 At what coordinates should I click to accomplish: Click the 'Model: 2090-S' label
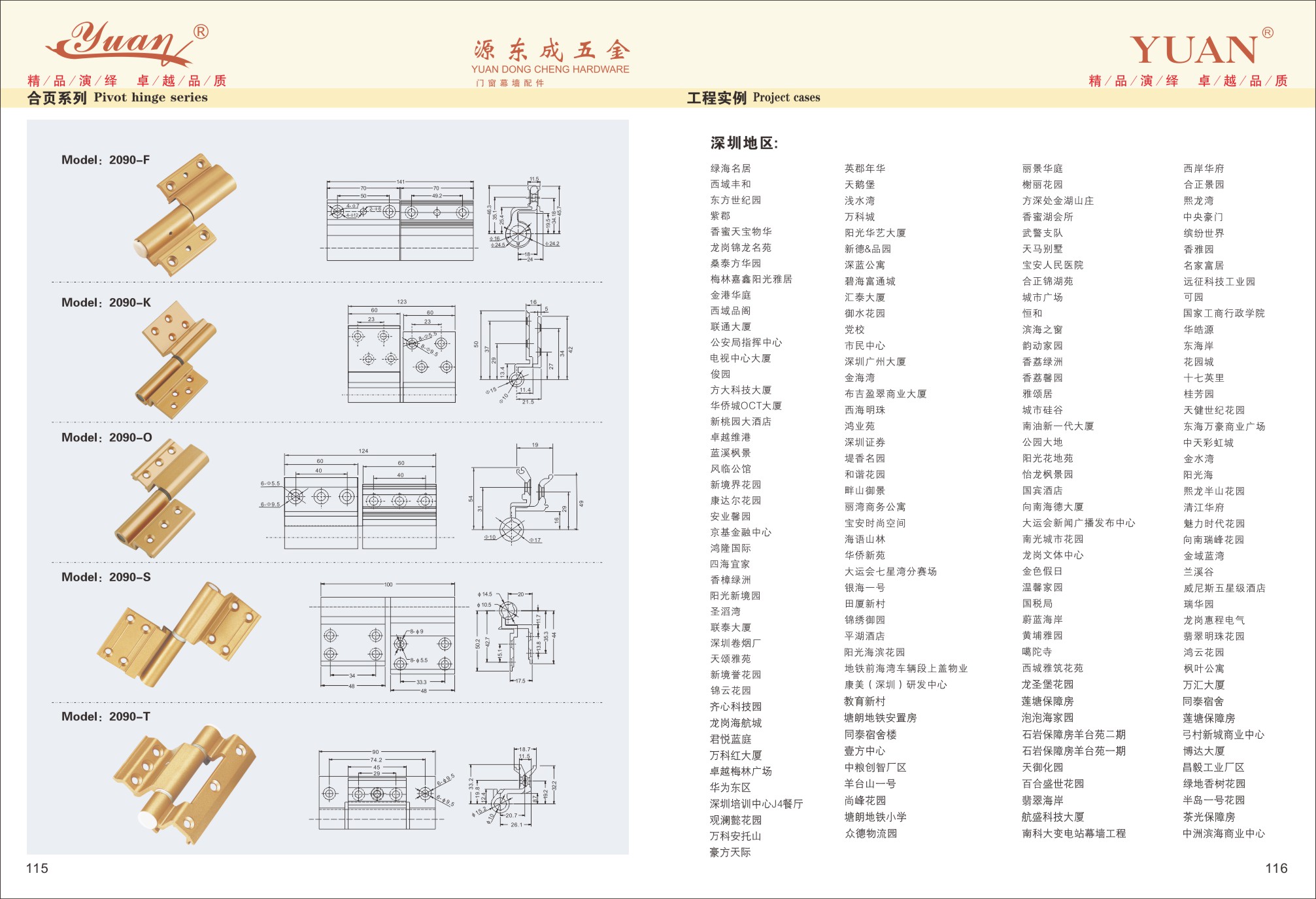pyautogui.click(x=106, y=577)
